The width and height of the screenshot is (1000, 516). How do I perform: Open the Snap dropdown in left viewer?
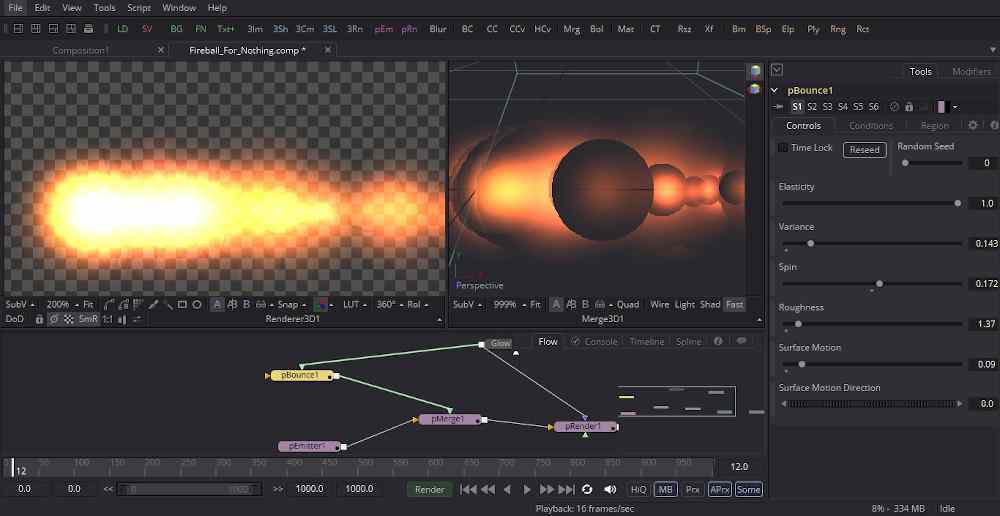(292, 304)
